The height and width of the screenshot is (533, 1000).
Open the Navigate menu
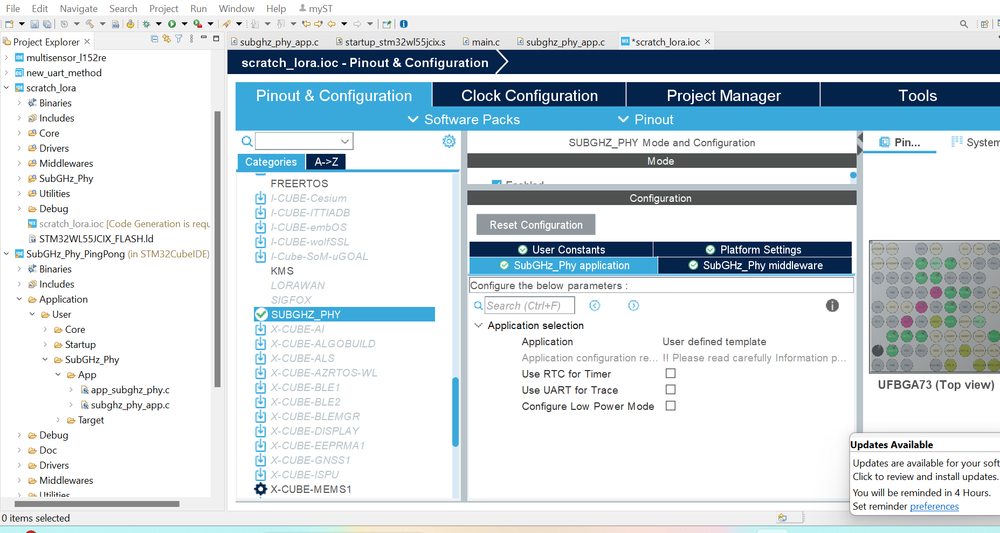click(x=78, y=8)
